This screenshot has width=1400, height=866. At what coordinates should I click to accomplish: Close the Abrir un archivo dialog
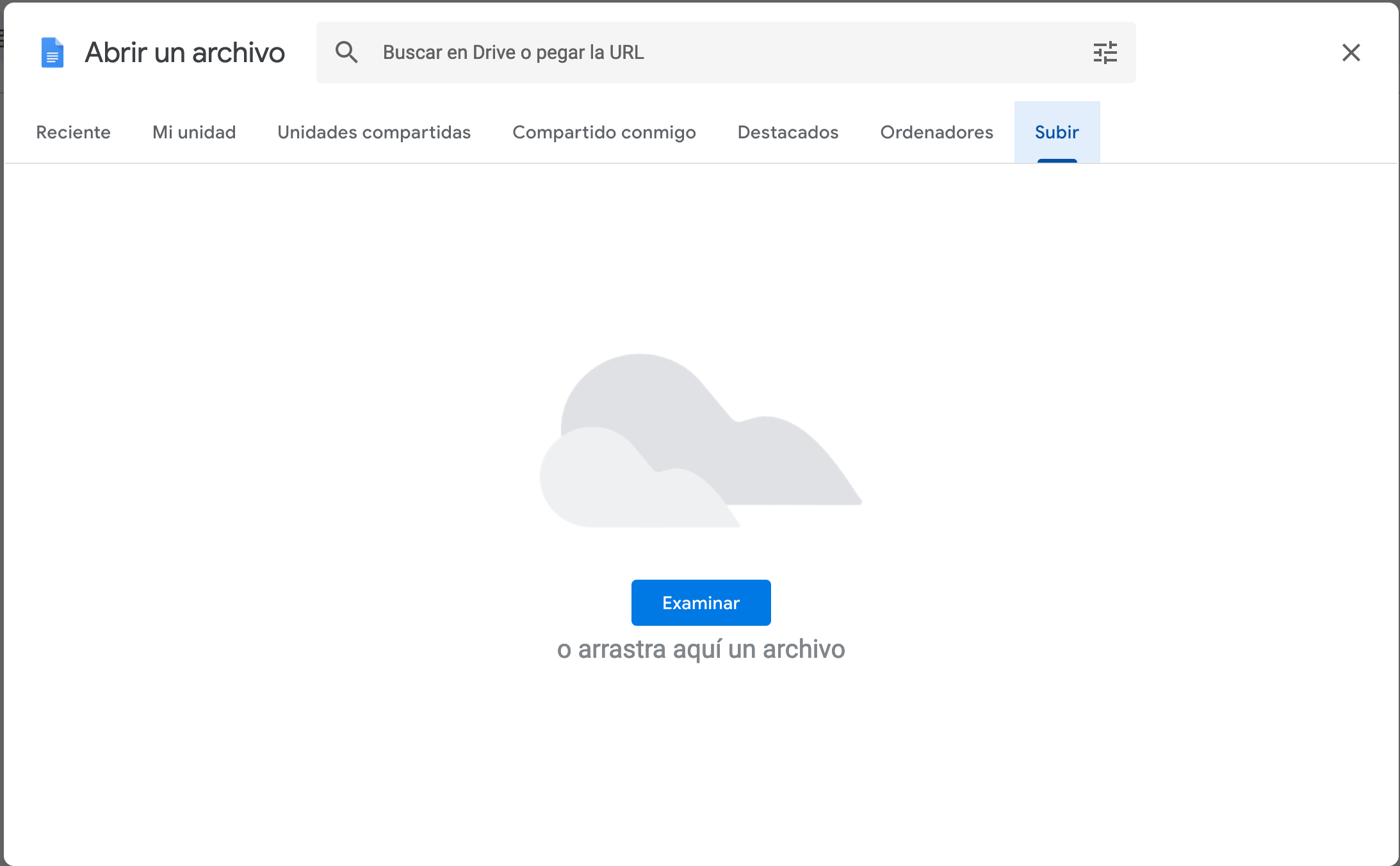click(x=1351, y=53)
